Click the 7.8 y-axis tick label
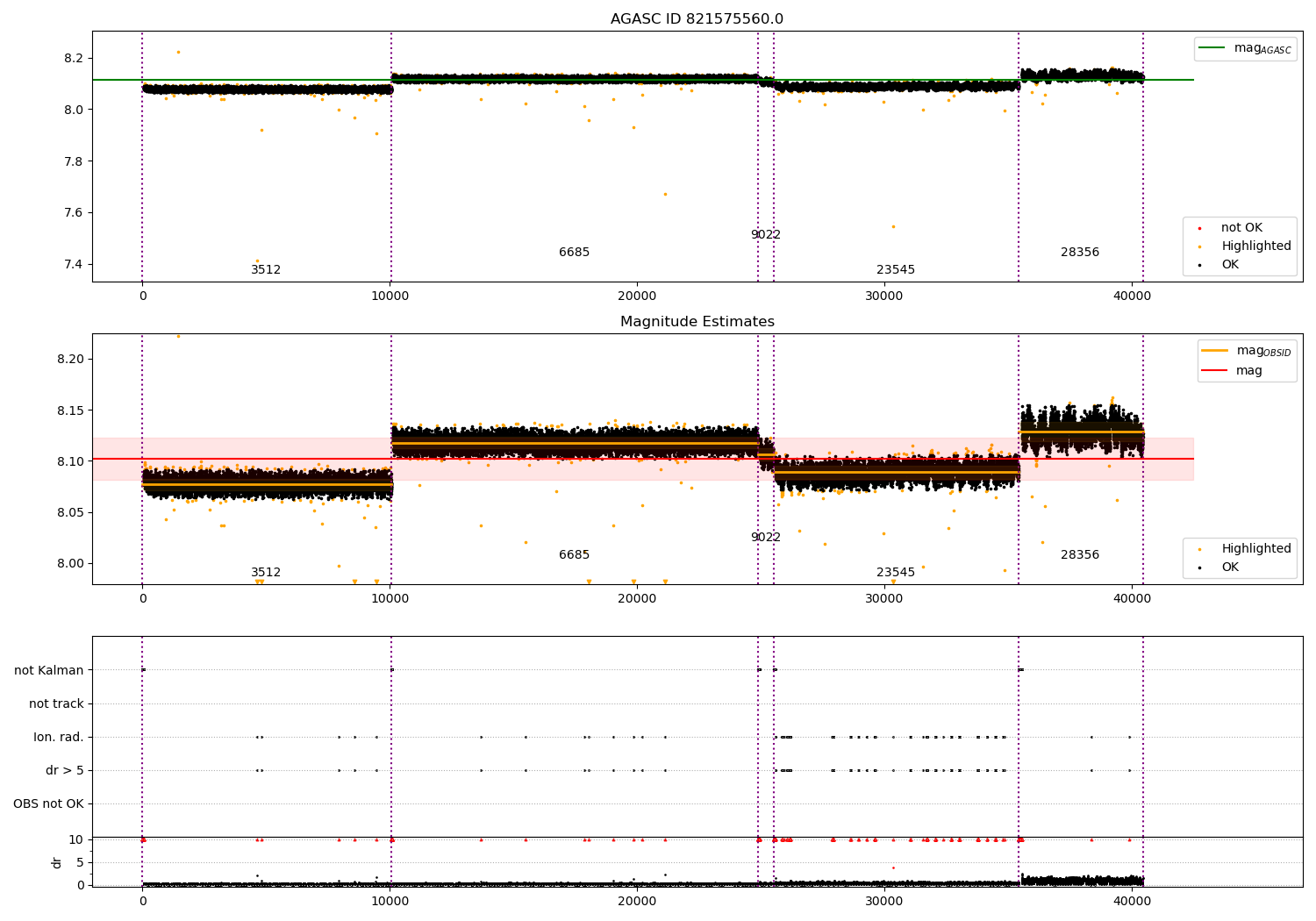 pyautogui.click(x=73, y=161)
